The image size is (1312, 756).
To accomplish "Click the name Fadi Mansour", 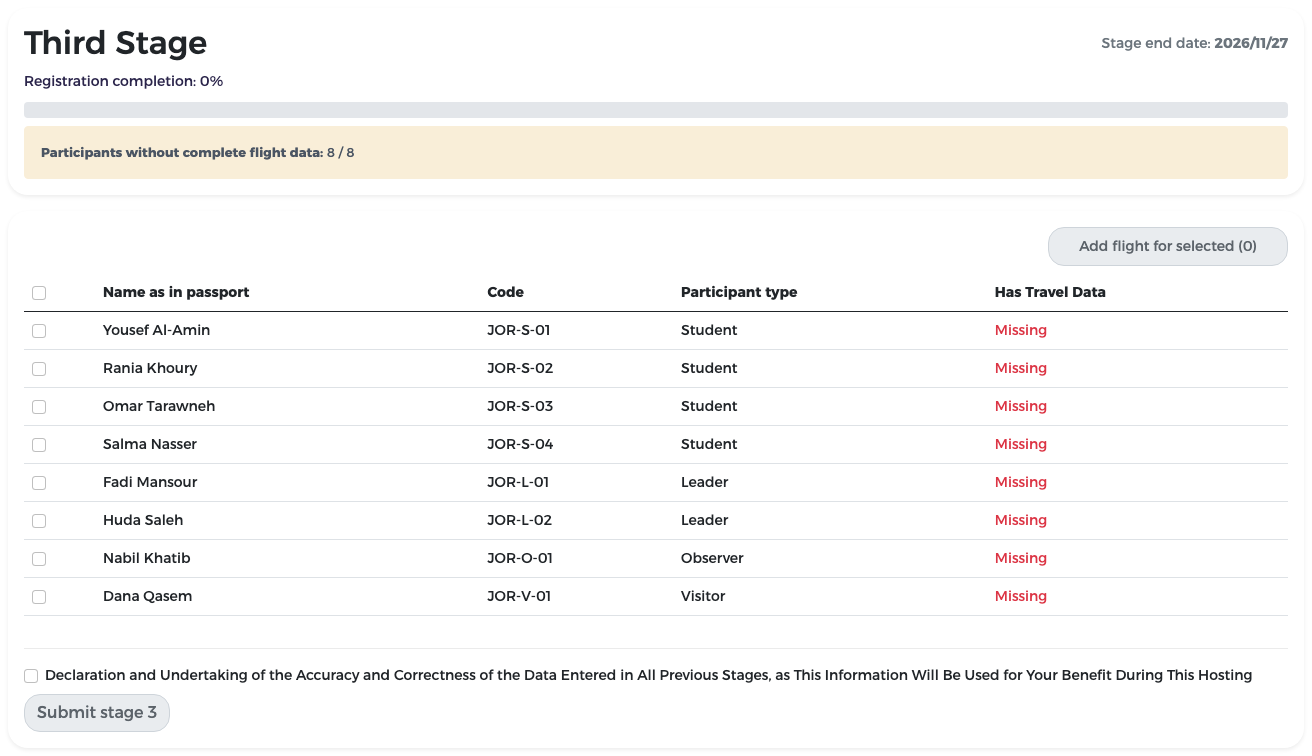I will coord(150,482).
